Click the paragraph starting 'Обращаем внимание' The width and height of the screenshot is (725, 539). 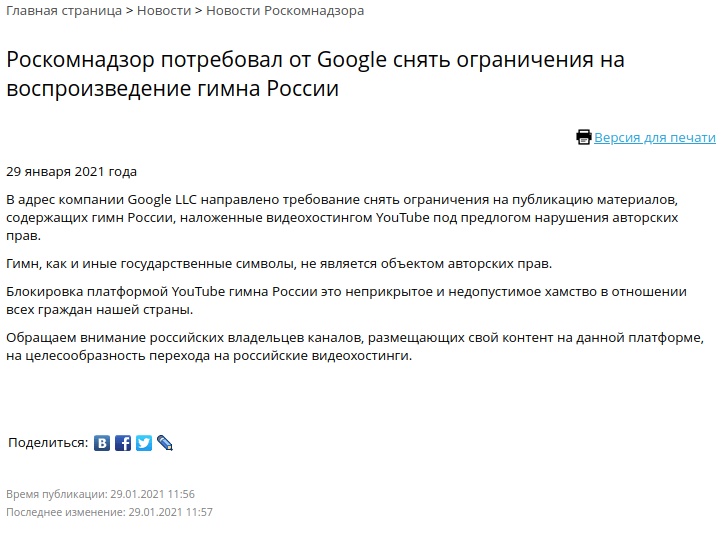coord(360,346)
